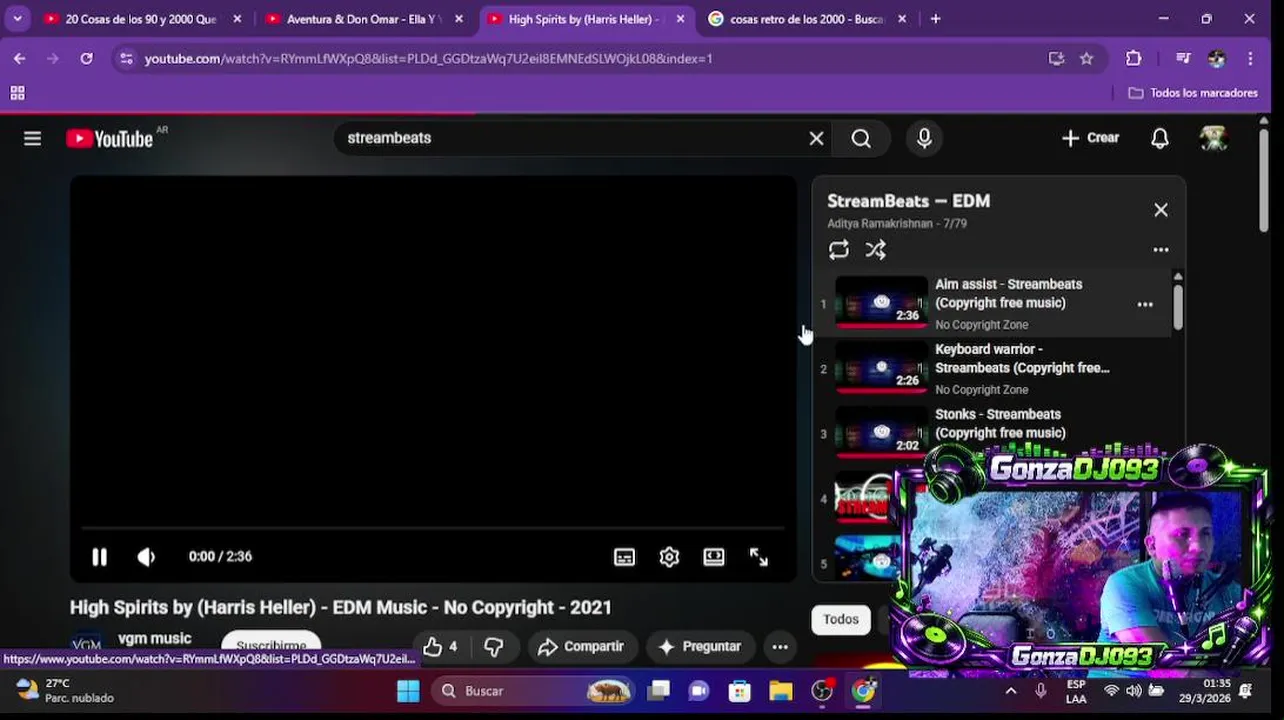Open Chrome apps grid shortcut

17,93
